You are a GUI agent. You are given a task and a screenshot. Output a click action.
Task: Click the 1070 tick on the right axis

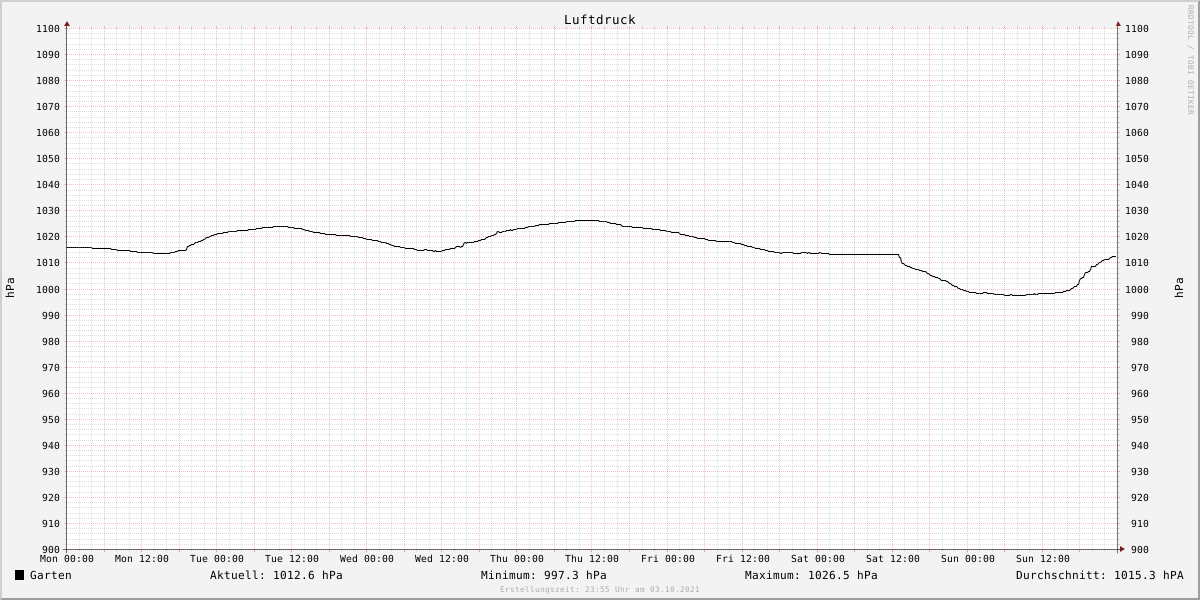1136,107
